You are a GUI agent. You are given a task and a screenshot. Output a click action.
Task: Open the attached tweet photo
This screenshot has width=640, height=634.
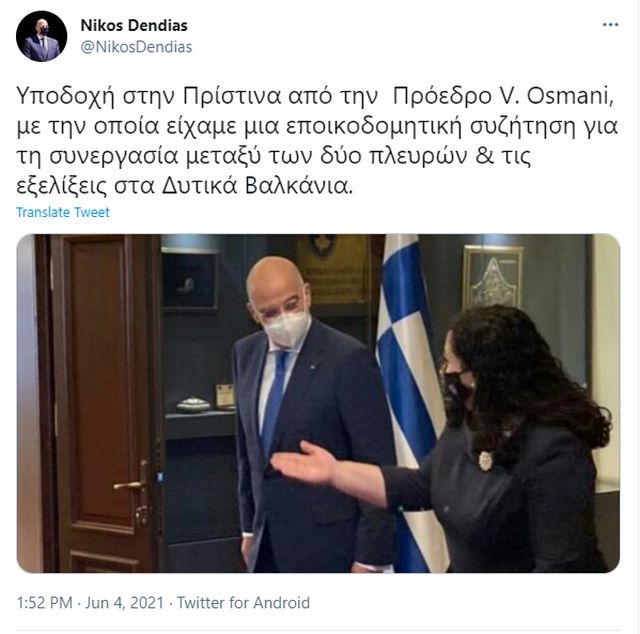[318, 403]
